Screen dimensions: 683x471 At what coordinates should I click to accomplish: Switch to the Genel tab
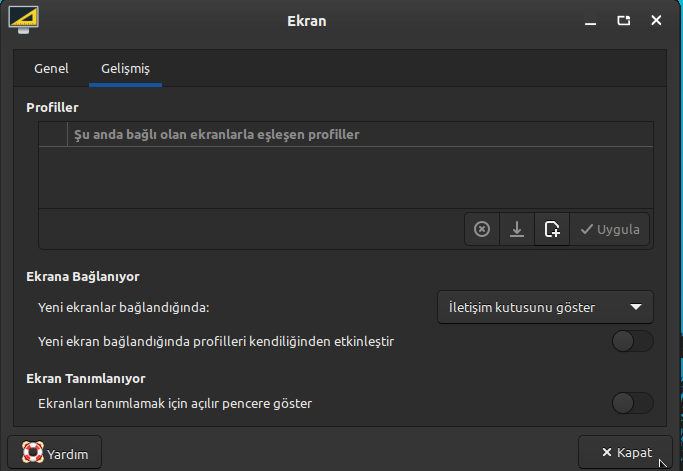coord(51,68)
